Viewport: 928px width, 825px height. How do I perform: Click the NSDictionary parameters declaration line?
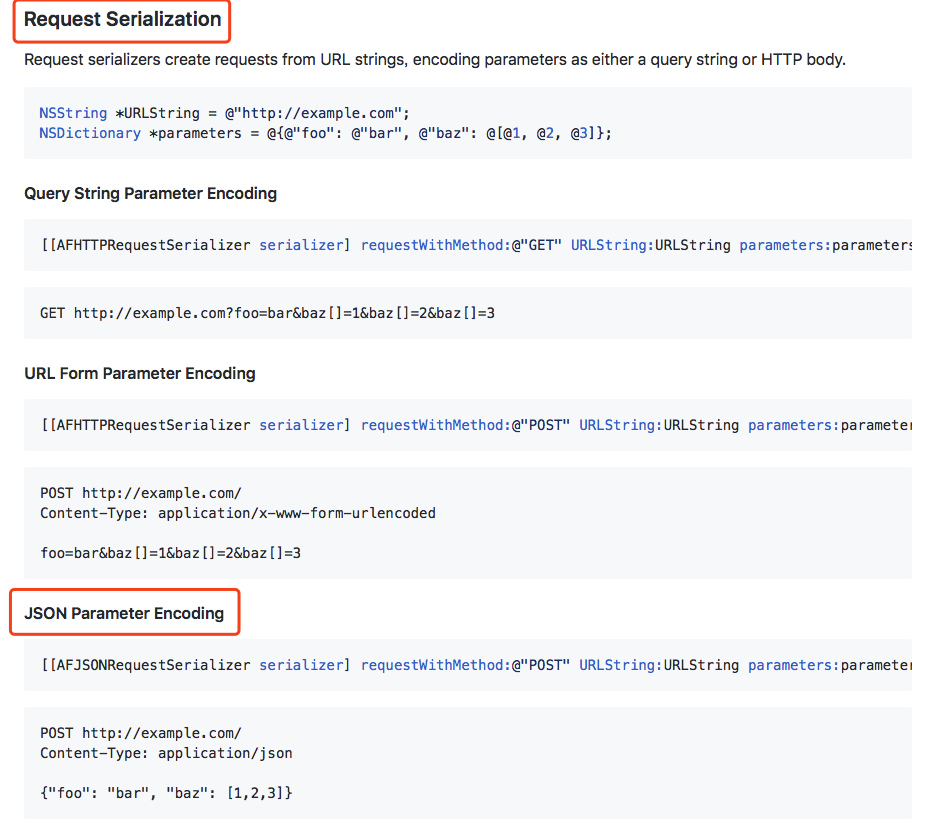pyautogui.click(x=326, y=133)
